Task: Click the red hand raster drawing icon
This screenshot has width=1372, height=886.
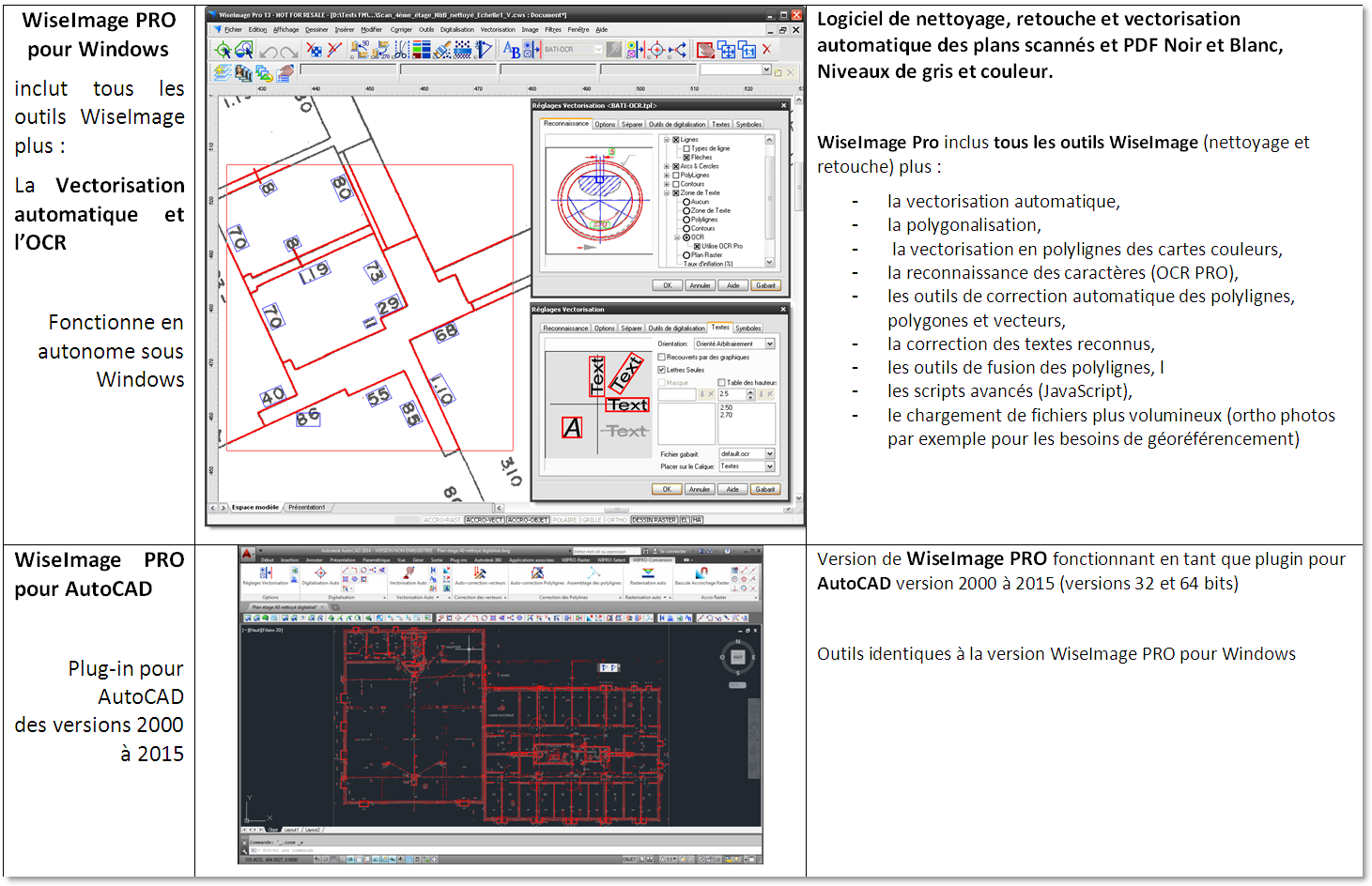Action: click(x=705, y=50)
